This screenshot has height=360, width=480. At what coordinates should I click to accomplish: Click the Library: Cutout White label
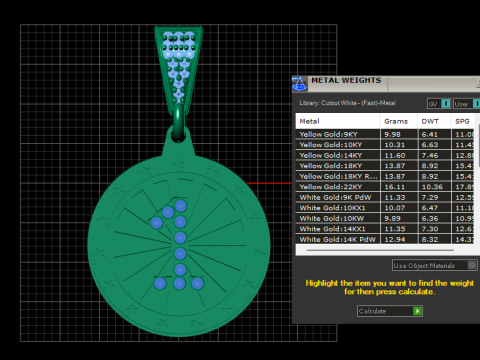347,103
